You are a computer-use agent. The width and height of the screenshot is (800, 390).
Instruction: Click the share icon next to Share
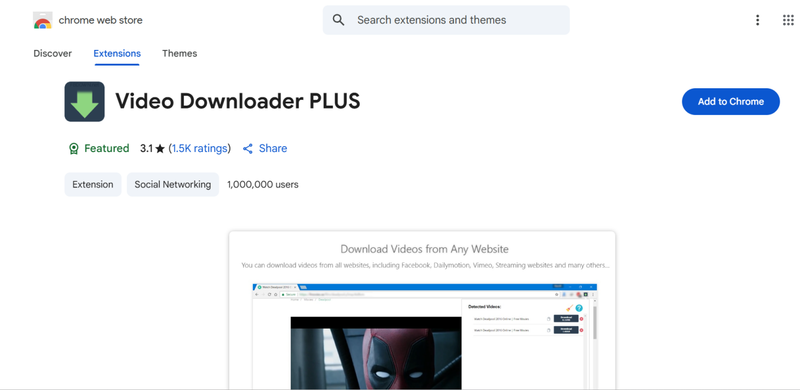(248, 149)
